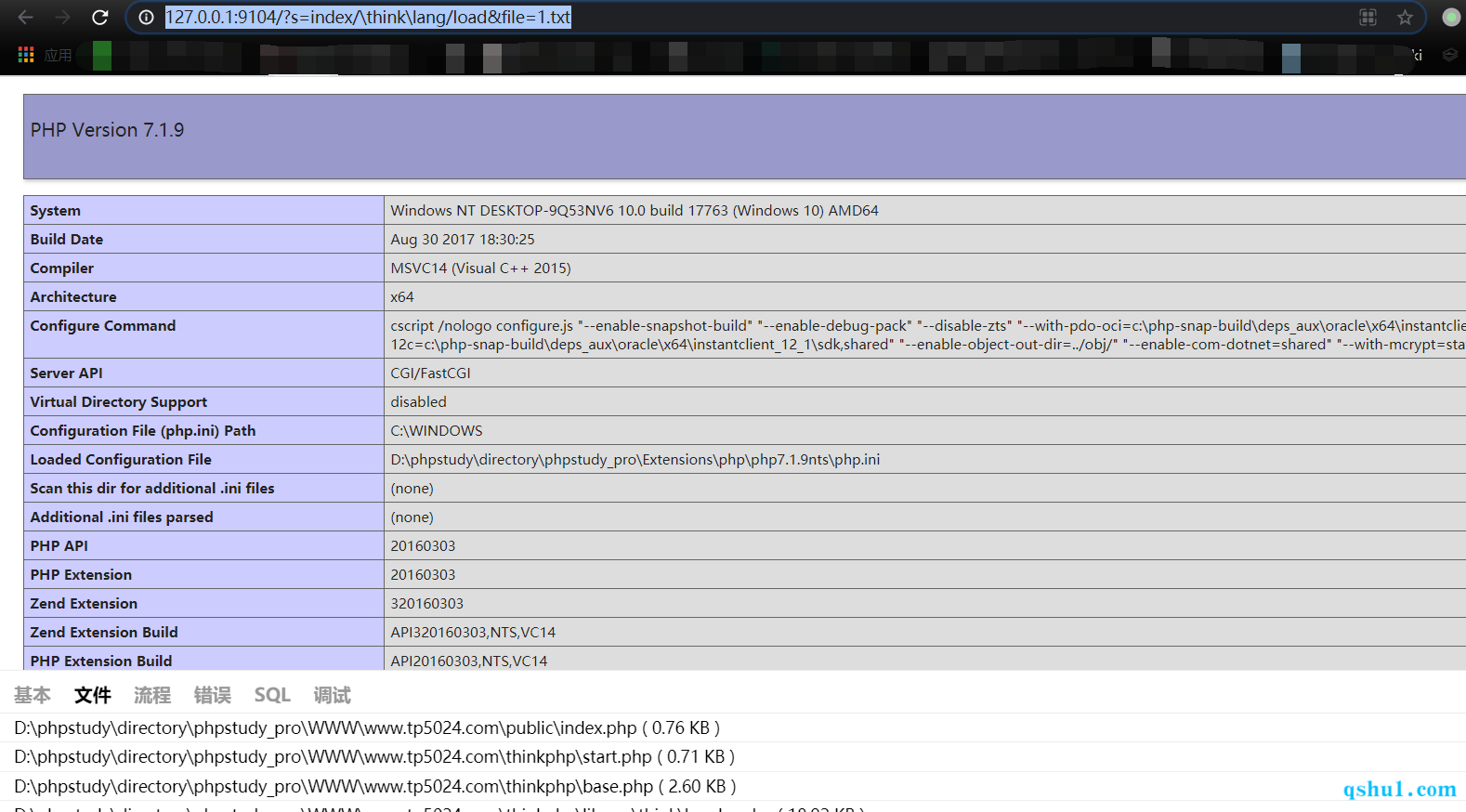Image resolution: width=1466 pixels, height=812 pixels.
Task: Click the CGI/FastCGI value
Action: coord(430,373)
